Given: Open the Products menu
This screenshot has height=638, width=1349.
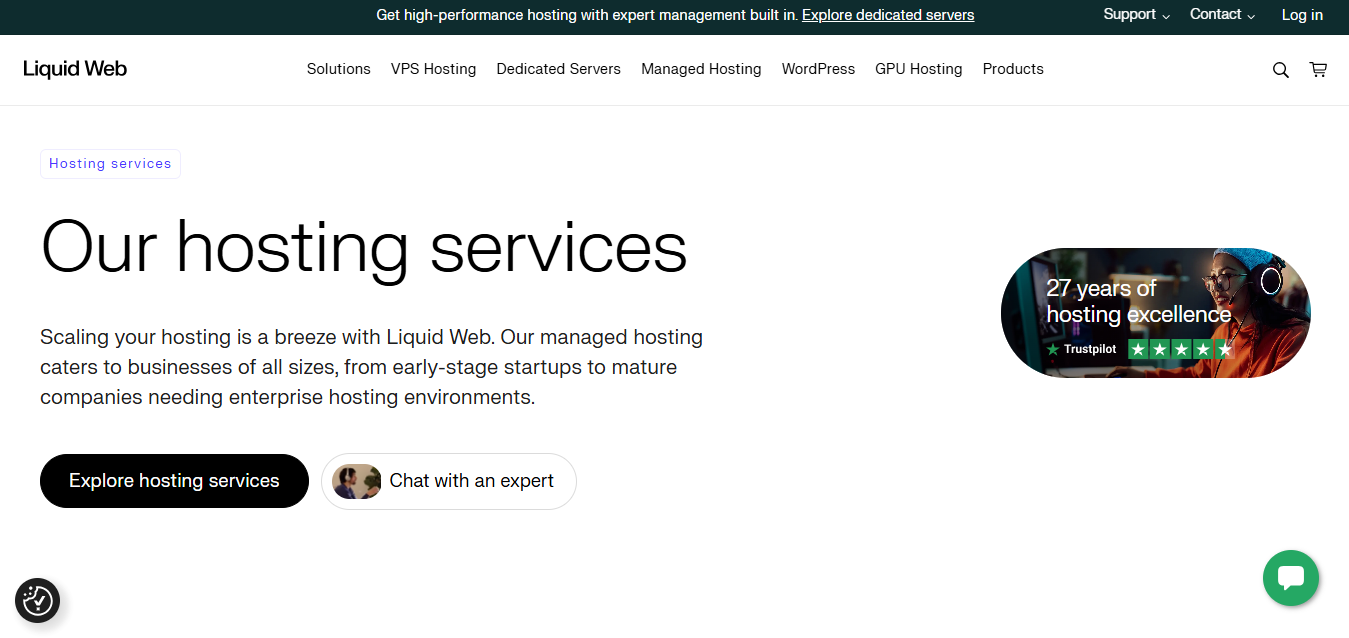Looking at the screenshot, I should 1013,69.
